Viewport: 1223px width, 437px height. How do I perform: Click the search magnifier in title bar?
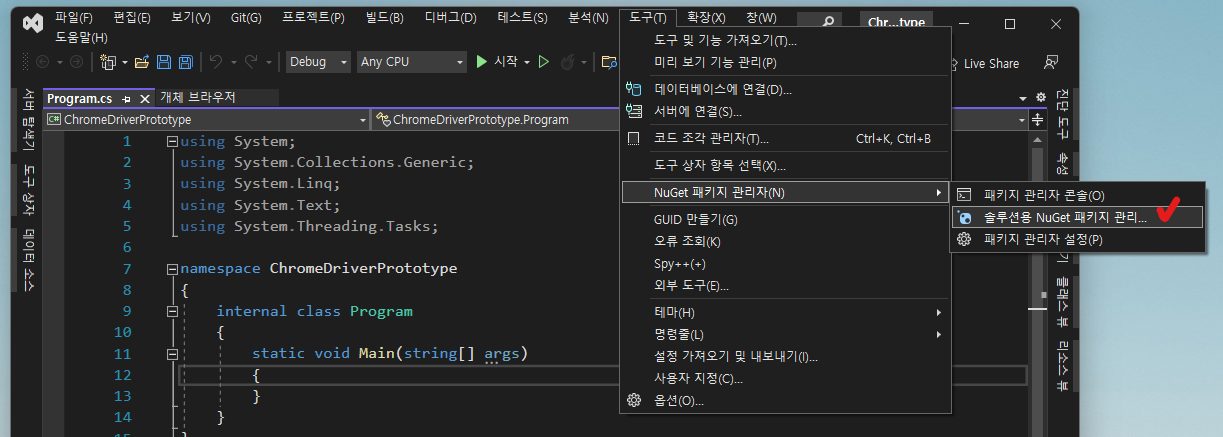(827, 22)
